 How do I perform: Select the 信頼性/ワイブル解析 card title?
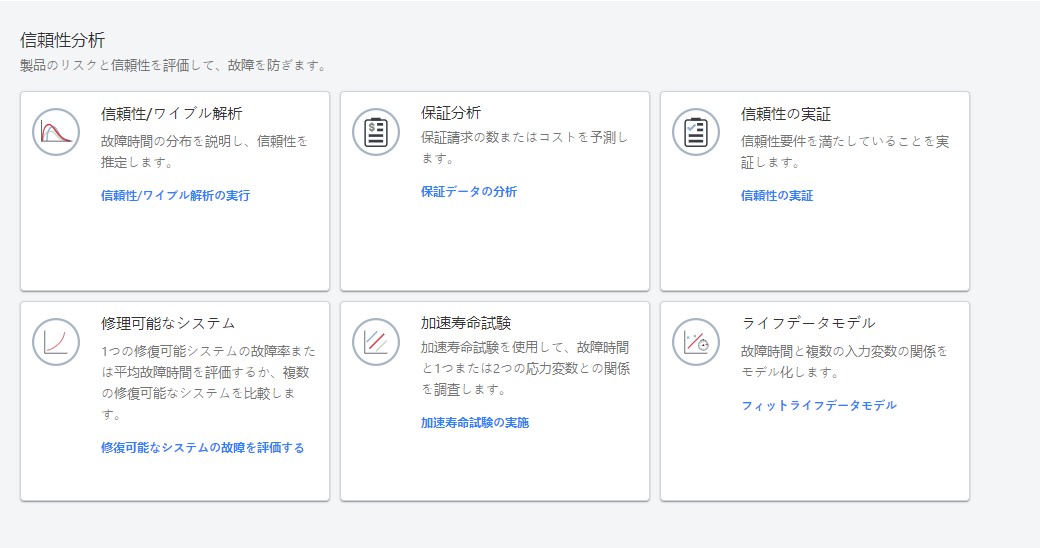point(171,114)
